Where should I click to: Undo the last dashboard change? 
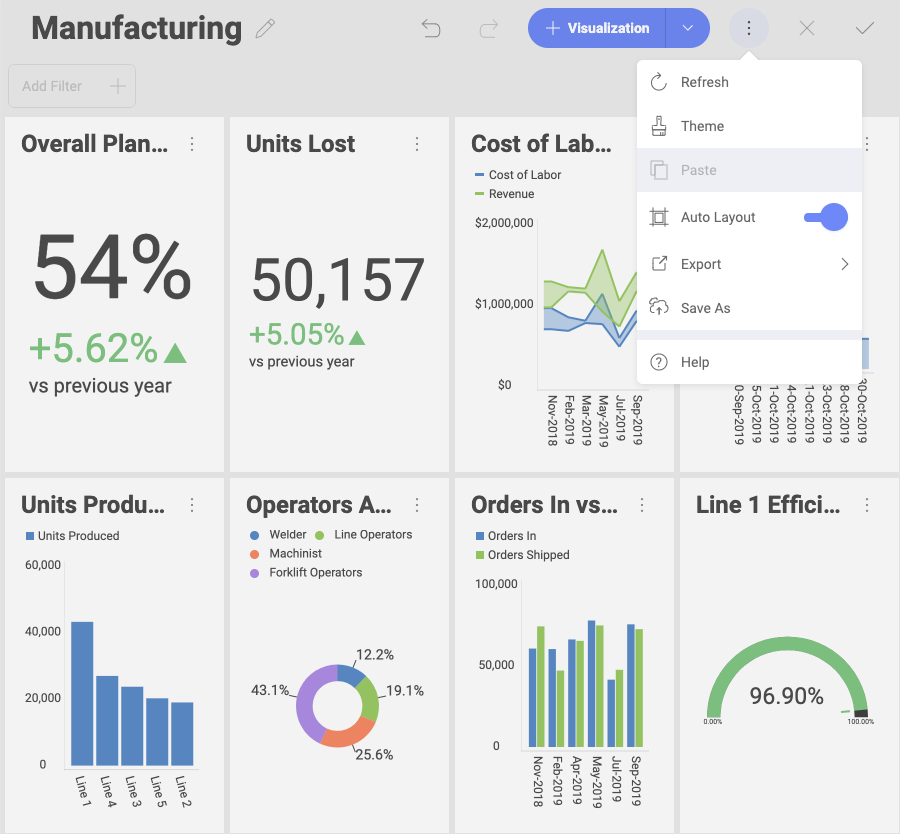[431, 29]
